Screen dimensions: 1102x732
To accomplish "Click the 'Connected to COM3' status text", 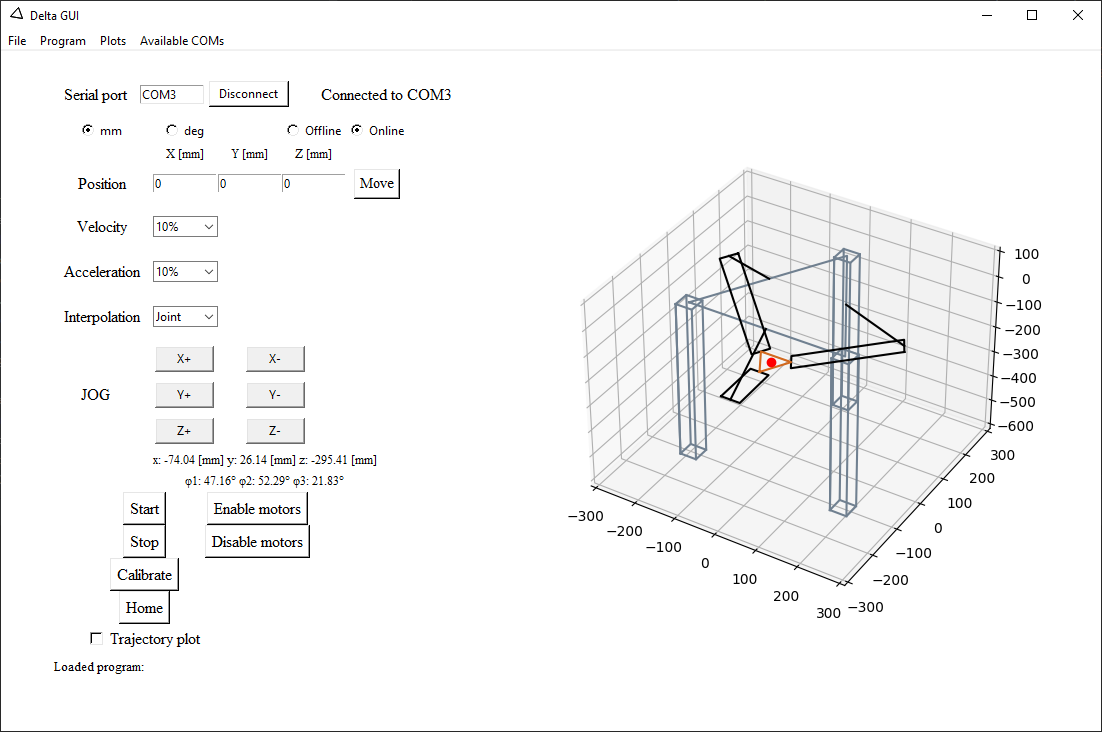I will point(386,95).
